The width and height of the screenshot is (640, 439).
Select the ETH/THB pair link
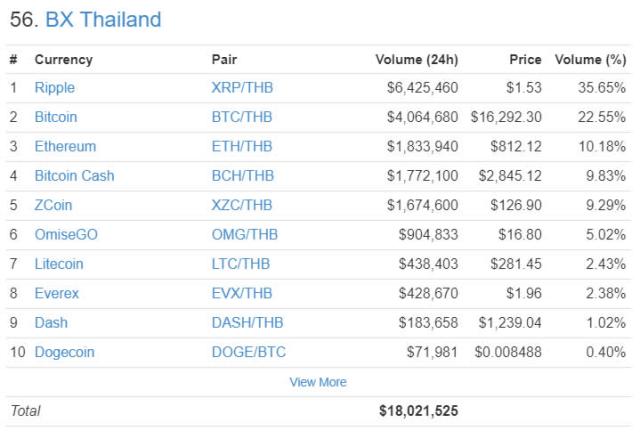click(242, 146)
